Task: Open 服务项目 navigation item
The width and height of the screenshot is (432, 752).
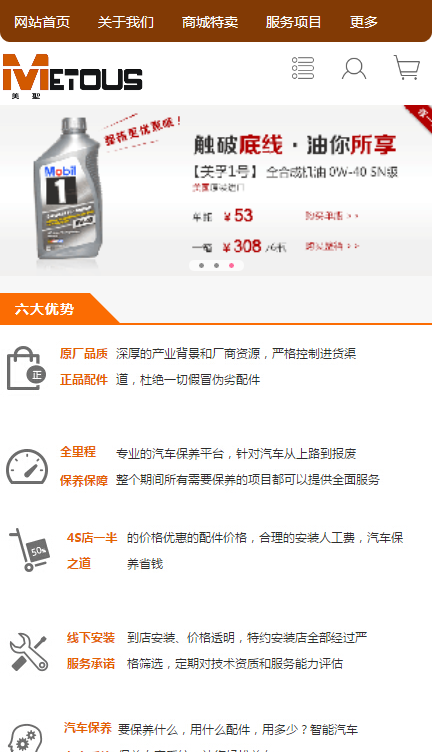Action: (293, 22)
